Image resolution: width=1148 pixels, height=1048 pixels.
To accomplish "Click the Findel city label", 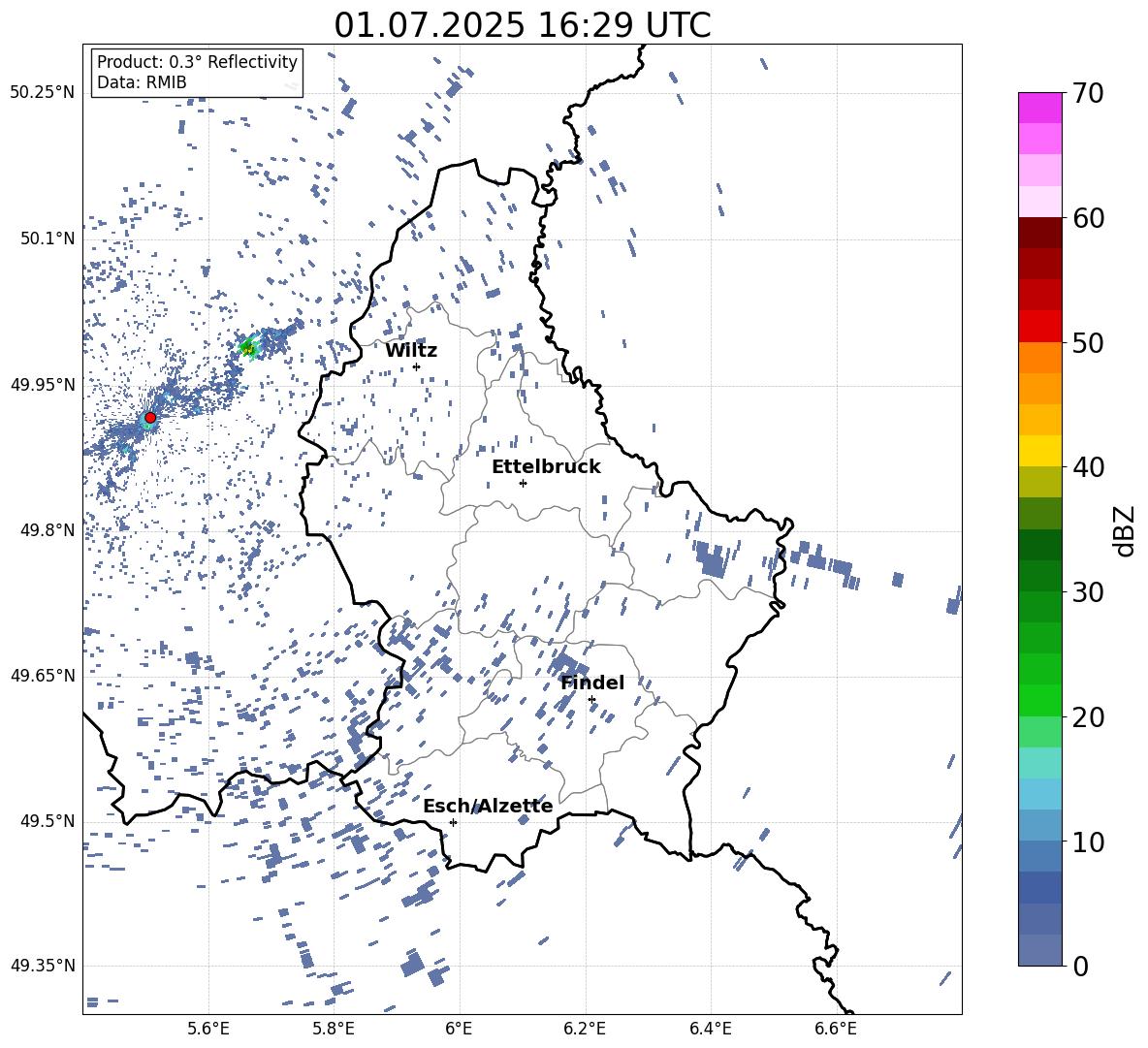I will pyautogui.click(x=592, y=683).
